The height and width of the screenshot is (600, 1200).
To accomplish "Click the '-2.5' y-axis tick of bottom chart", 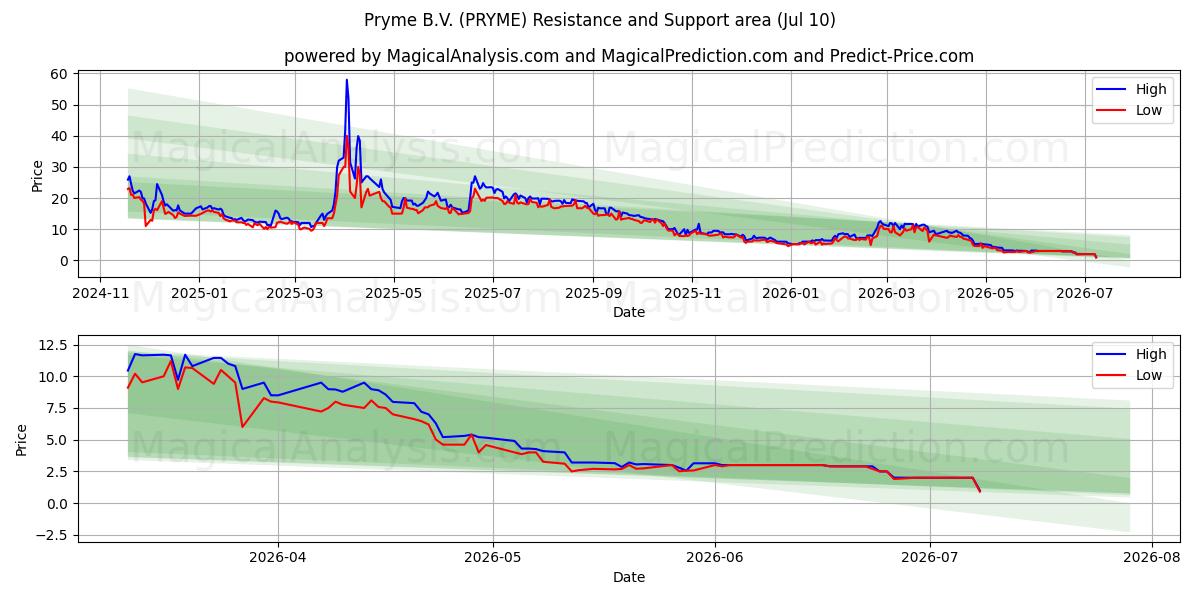I will point(50,535).
